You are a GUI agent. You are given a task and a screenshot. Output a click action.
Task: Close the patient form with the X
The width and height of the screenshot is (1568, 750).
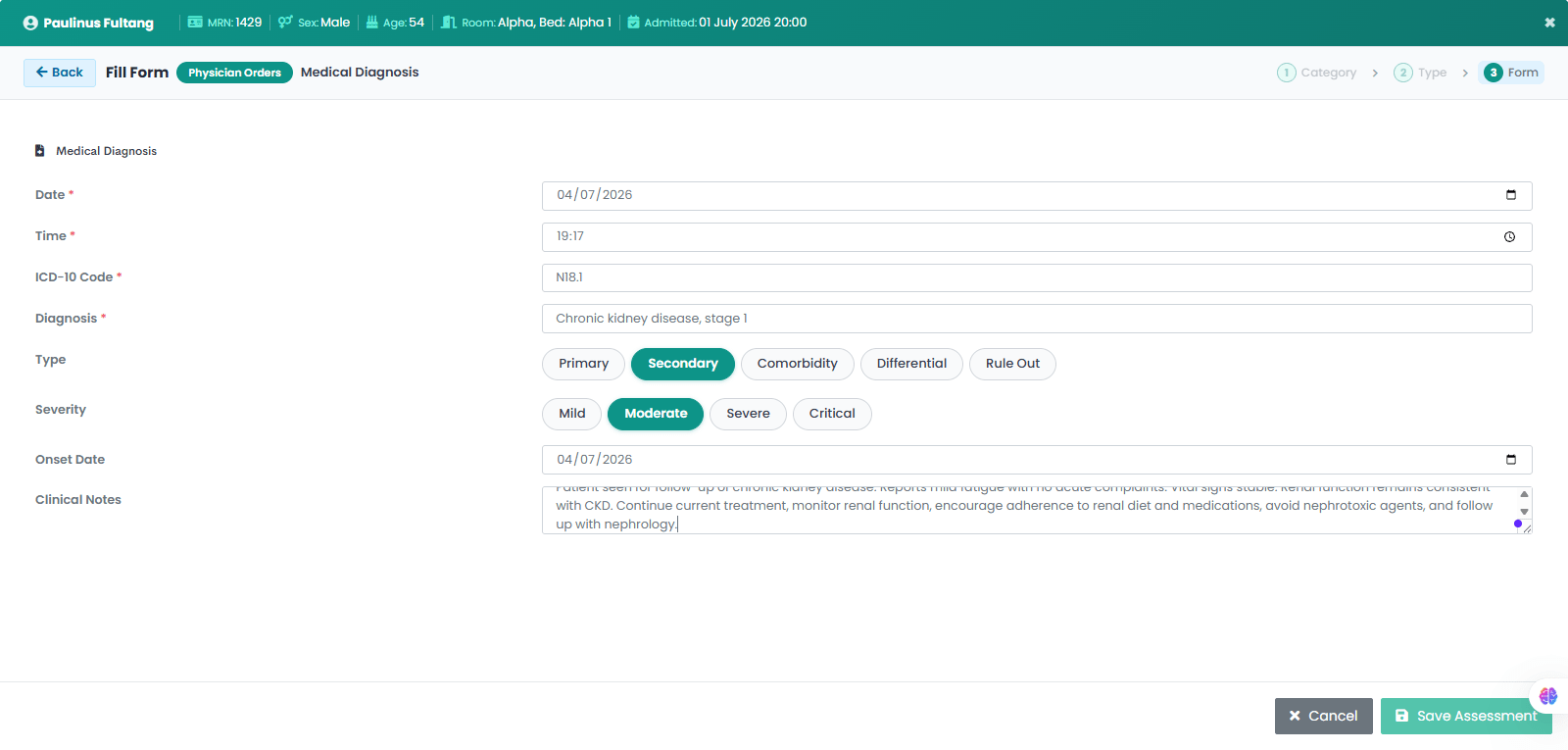pyautogui.click(x=1549, y=23)
